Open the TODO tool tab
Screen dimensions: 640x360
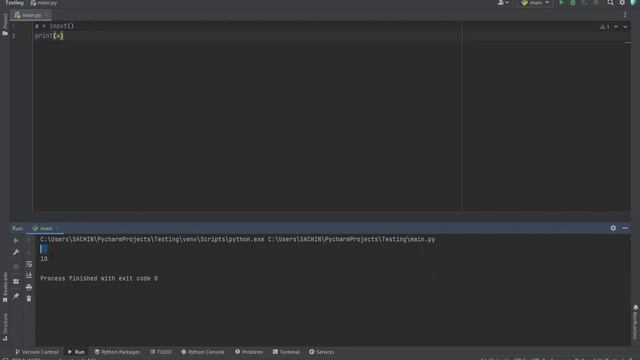point(161,352)
